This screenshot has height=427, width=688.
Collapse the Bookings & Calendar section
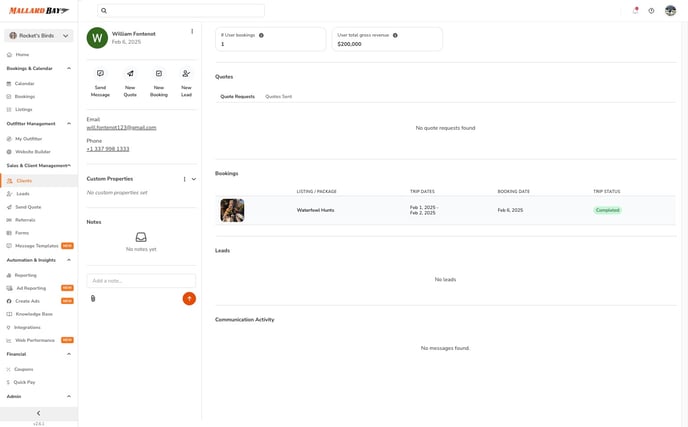[69, 68]
